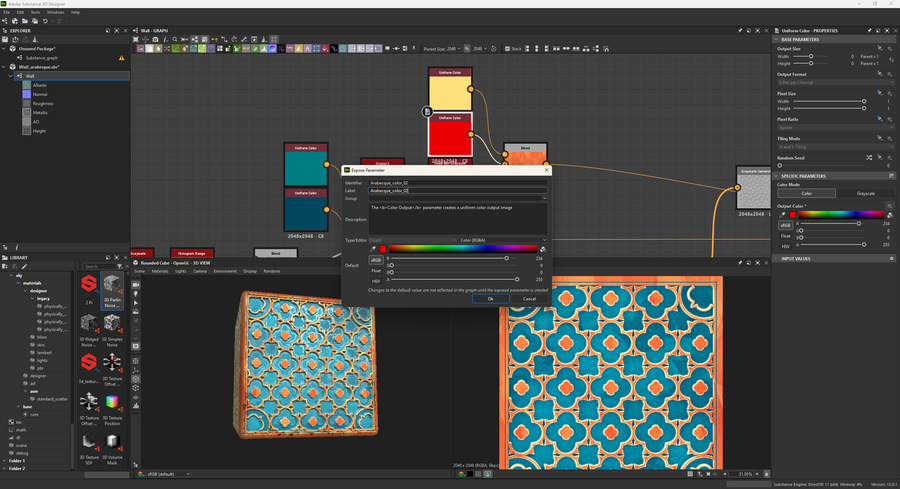Image resolution: width=900 pixels, height=489 pixels.
Task: Open the Materials menu in 3D view
Action: pos(160,271)
